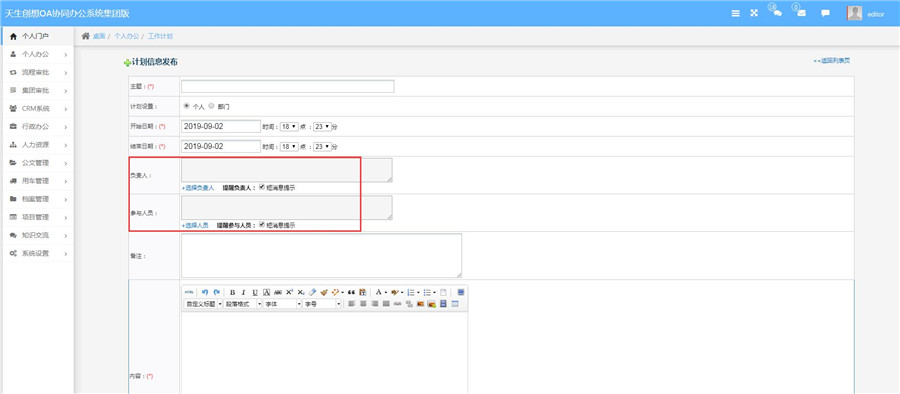Click the 主题 subject input field
Image resolution: width=900 pixels, height=394 pixels.
288,86
